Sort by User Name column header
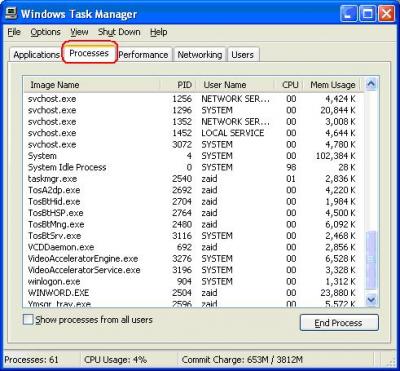The width and height of the screenshot is (400, 371). [235, 85]
